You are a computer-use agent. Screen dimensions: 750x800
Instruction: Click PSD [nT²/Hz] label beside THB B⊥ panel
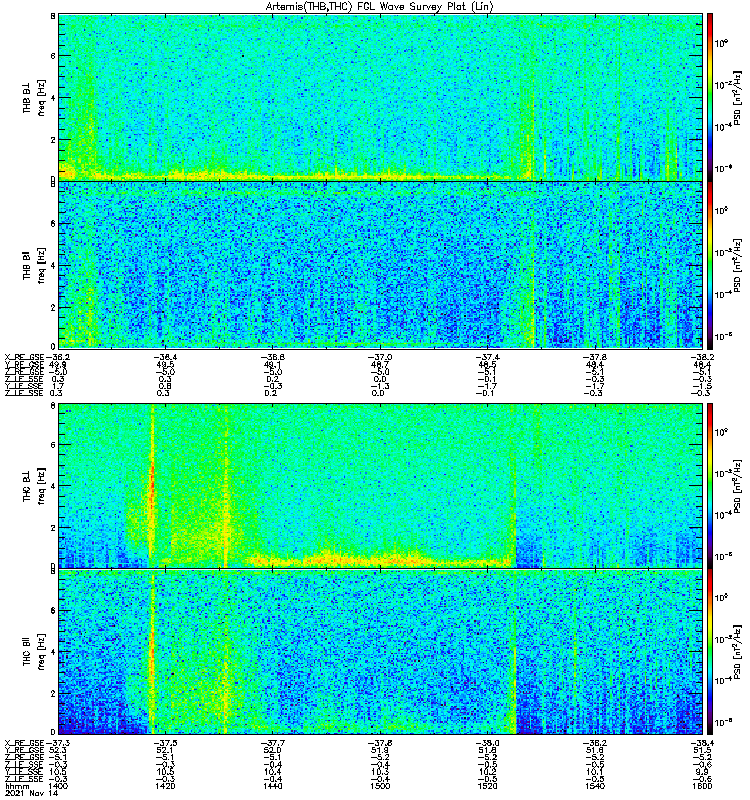point(737,97)
